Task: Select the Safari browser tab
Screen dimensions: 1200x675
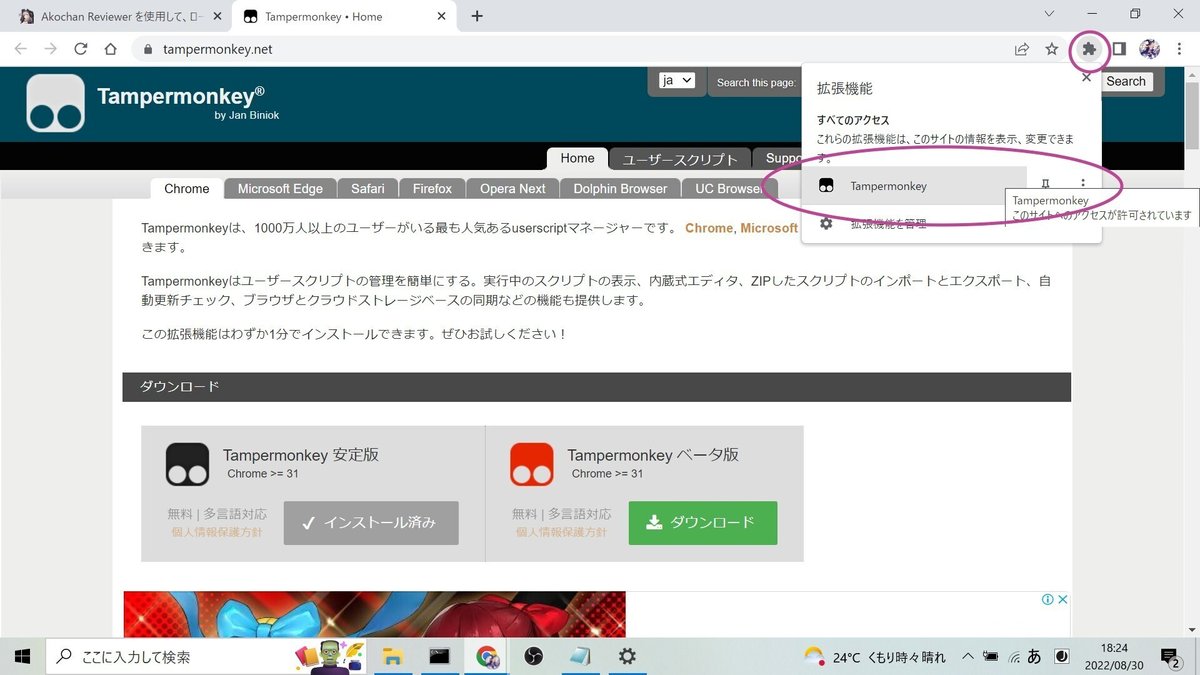Action: [x=367, y=188]
